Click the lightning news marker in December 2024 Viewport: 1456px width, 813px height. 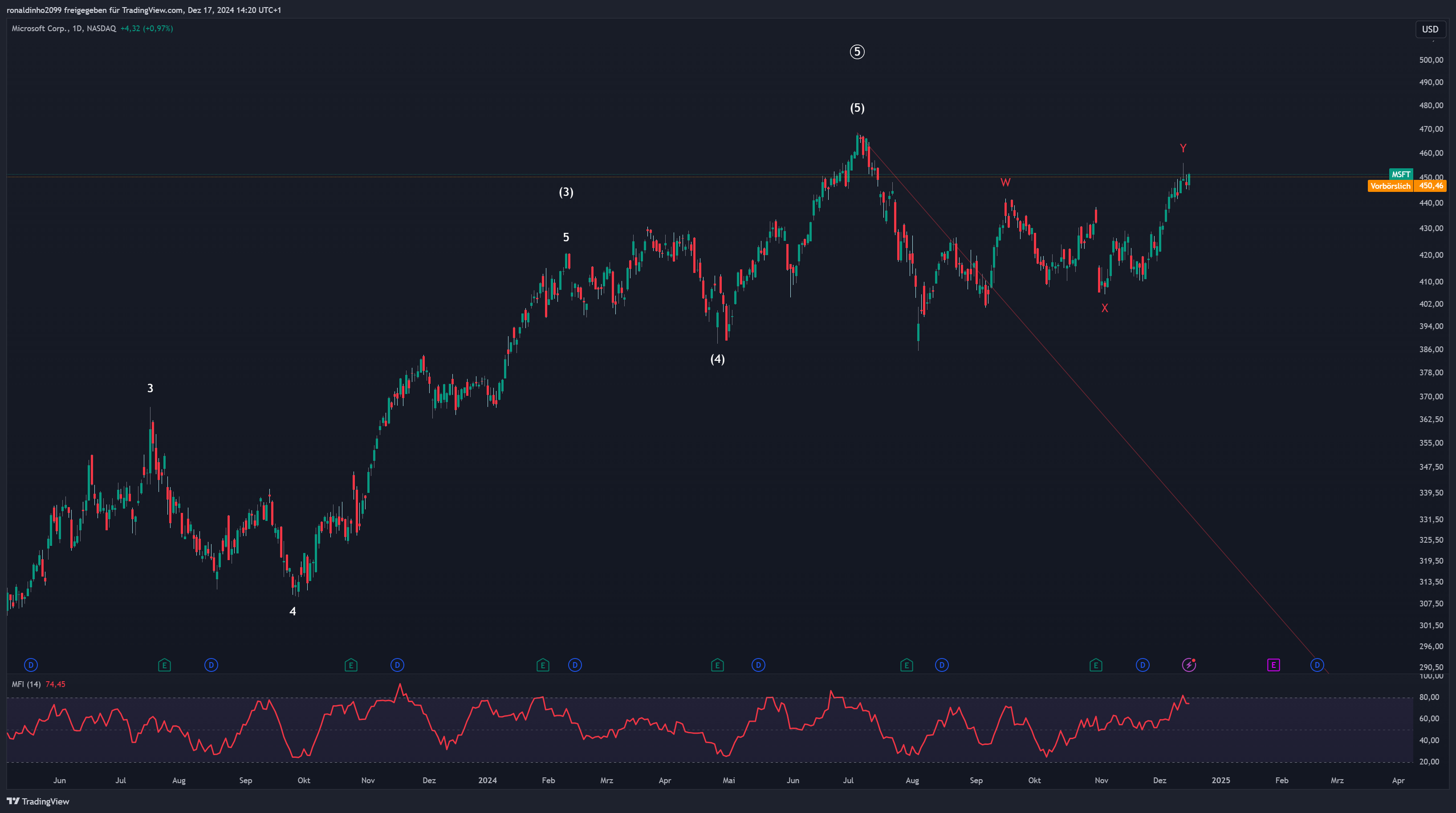pyautogui.click(x=1189, y=665)
